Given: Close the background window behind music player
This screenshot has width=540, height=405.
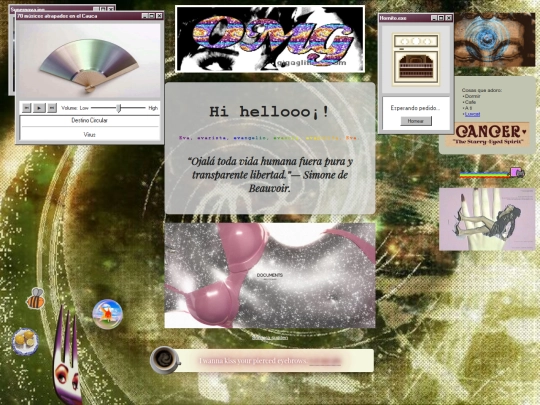Looking at the screenshot, I should pos(111,9).
